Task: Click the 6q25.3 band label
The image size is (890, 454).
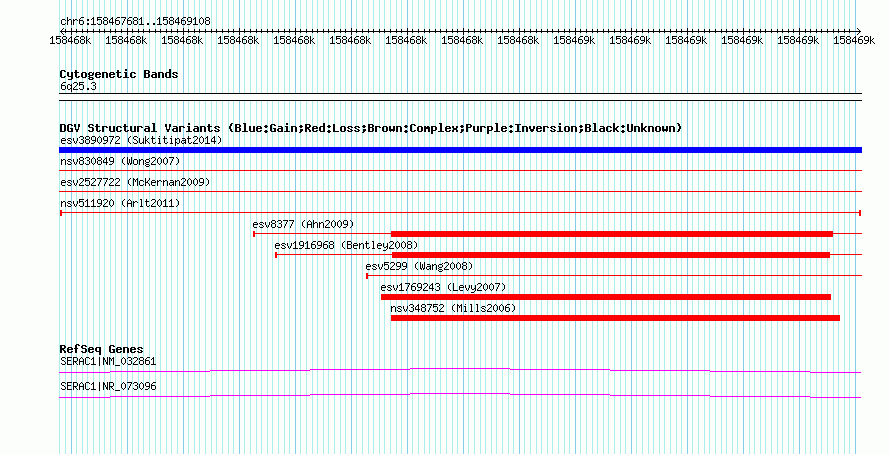Action: (78, 86)
